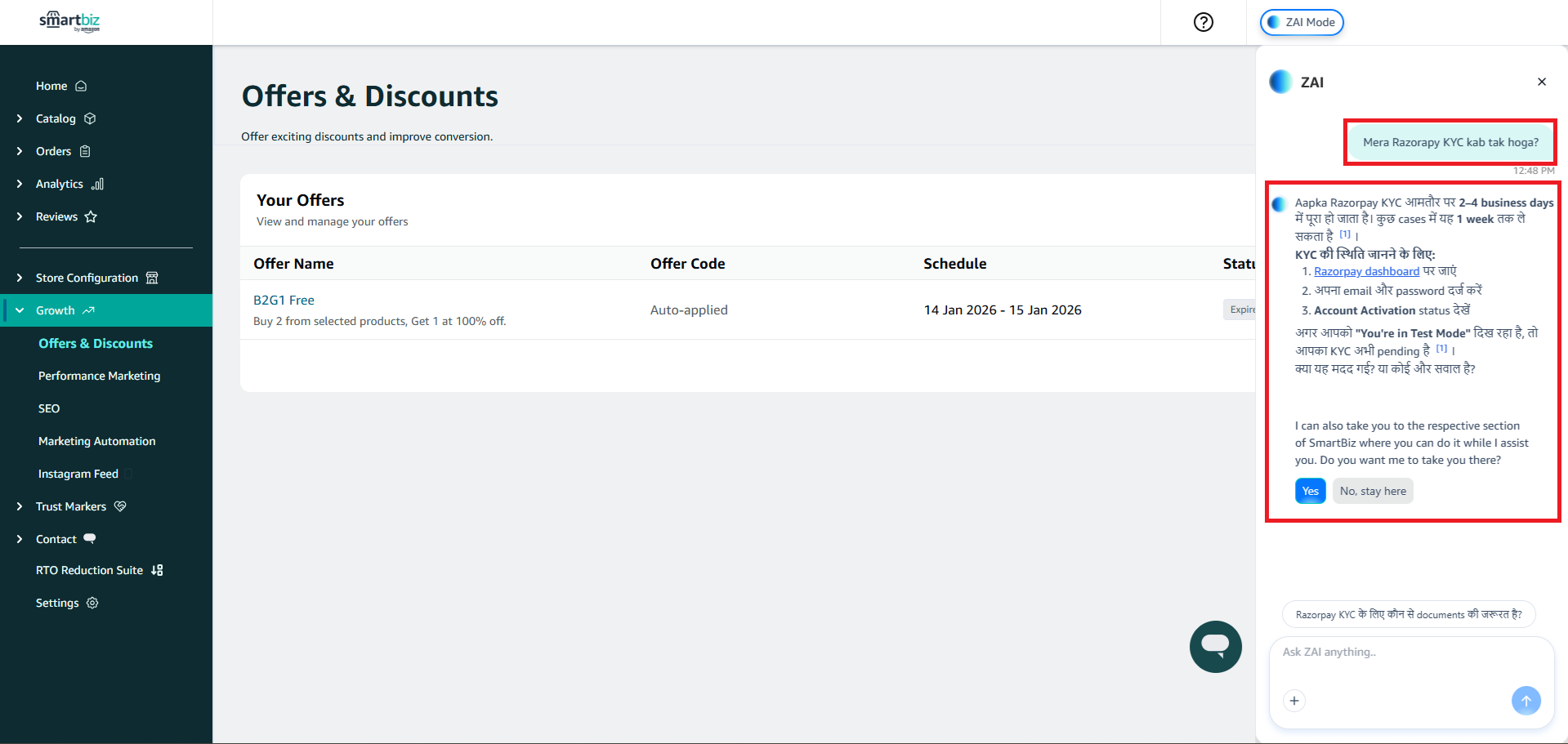The height and width of the screenshot is (744, 1568).
Task: Click the send arrow button in chat
Action: (1525, 700)
